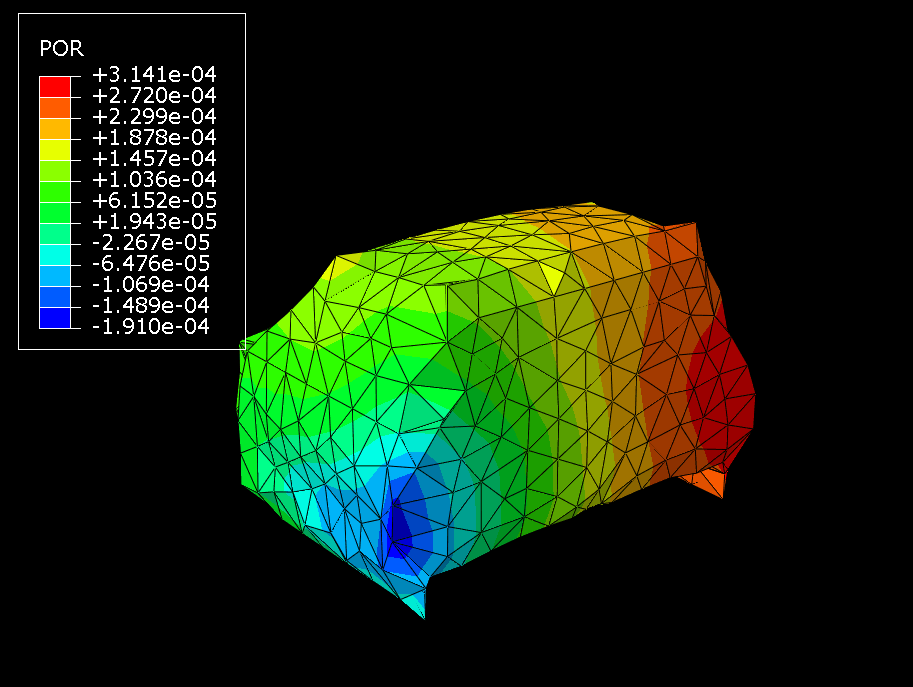Click the -1.069e-04 legend value
This screenshot has height=687, width=913.
(154, 285)
